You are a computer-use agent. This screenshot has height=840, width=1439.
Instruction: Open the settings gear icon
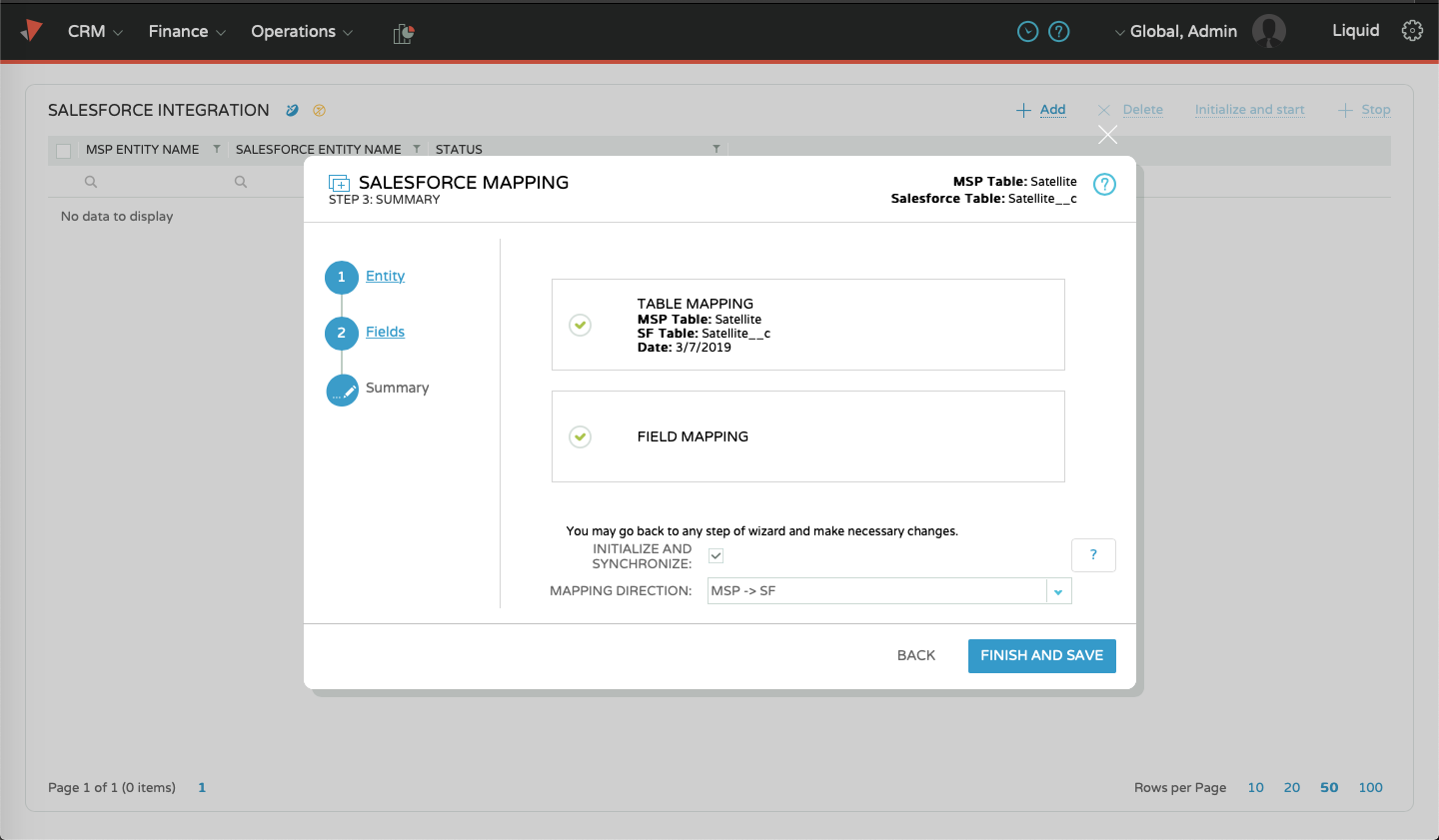pyautogui.click(x=1412, y=31)
